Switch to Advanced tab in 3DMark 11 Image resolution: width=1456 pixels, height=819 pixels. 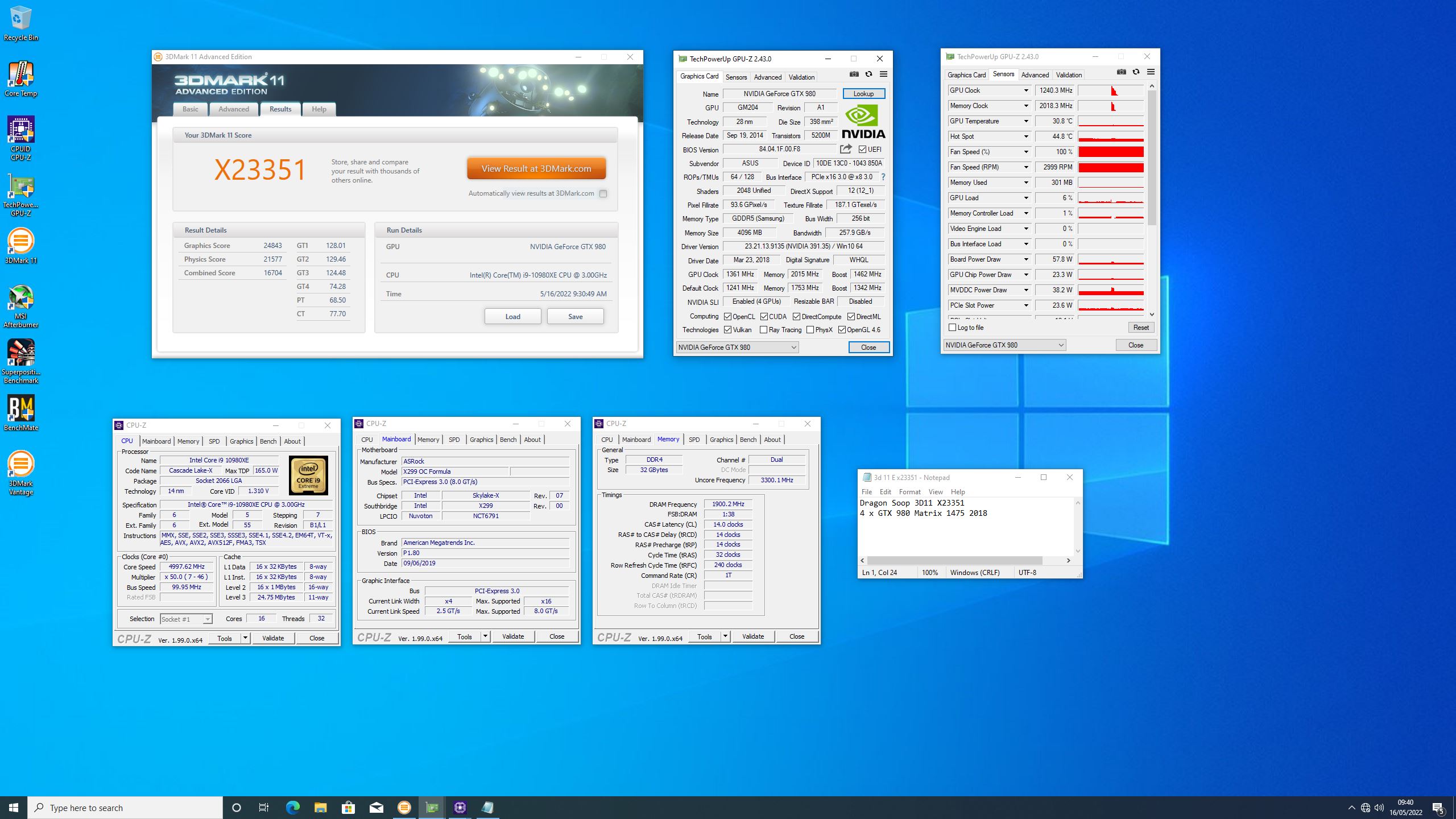click(x=234, y=109)
